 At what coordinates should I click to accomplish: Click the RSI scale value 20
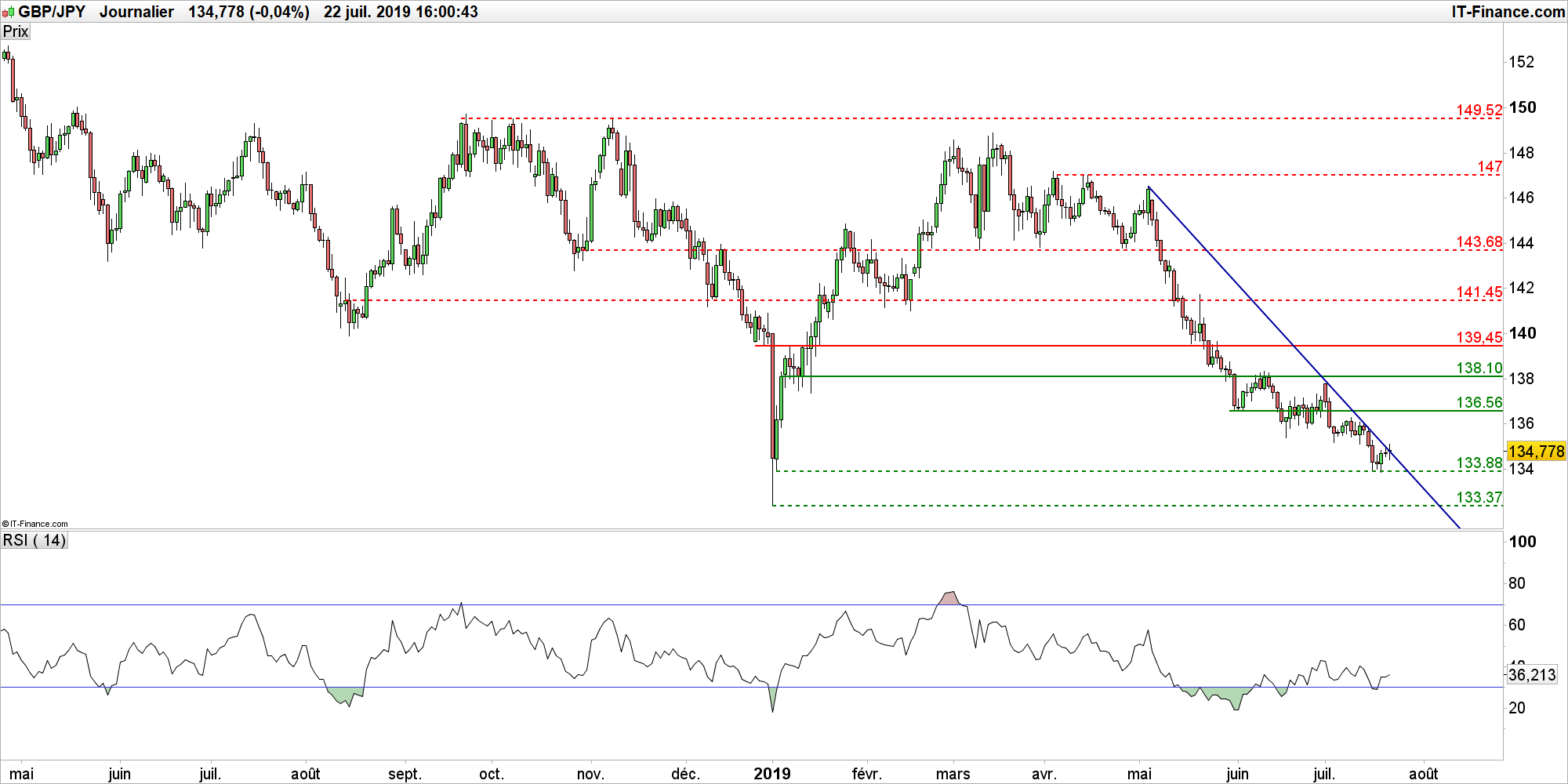[x=1517, y=708]
